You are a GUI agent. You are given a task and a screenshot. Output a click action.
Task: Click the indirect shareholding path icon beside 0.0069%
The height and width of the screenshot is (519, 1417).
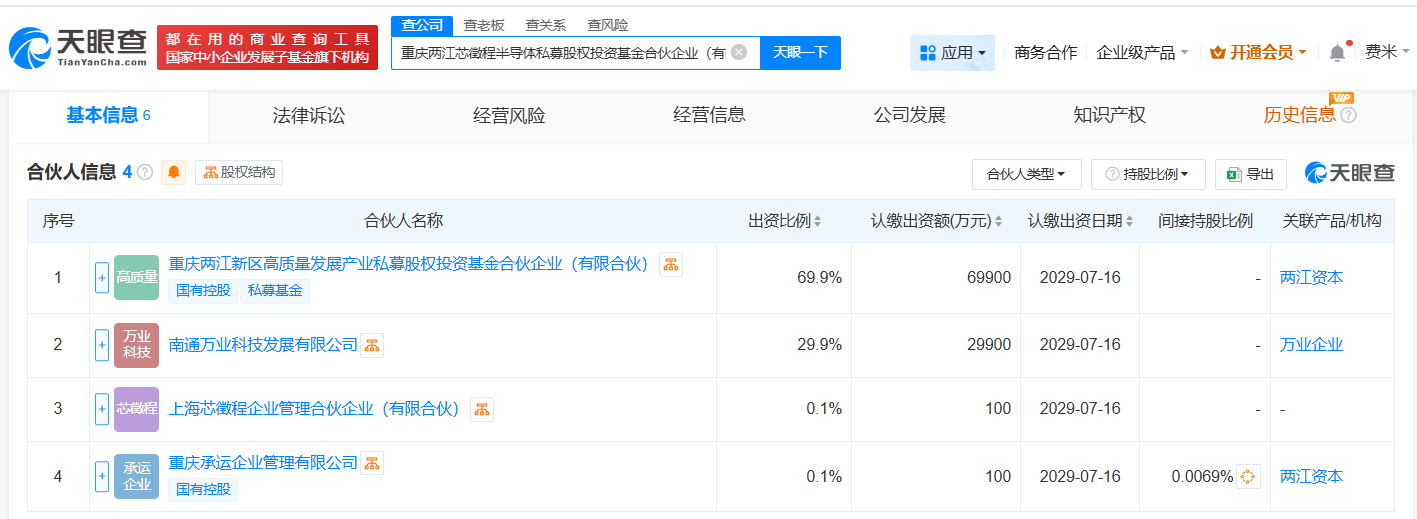(x=1248, y=477)
